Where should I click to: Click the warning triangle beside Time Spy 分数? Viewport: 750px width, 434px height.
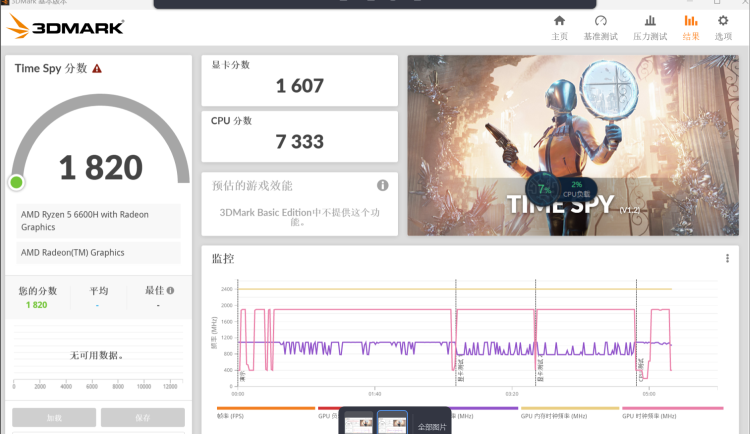point(97,68)
